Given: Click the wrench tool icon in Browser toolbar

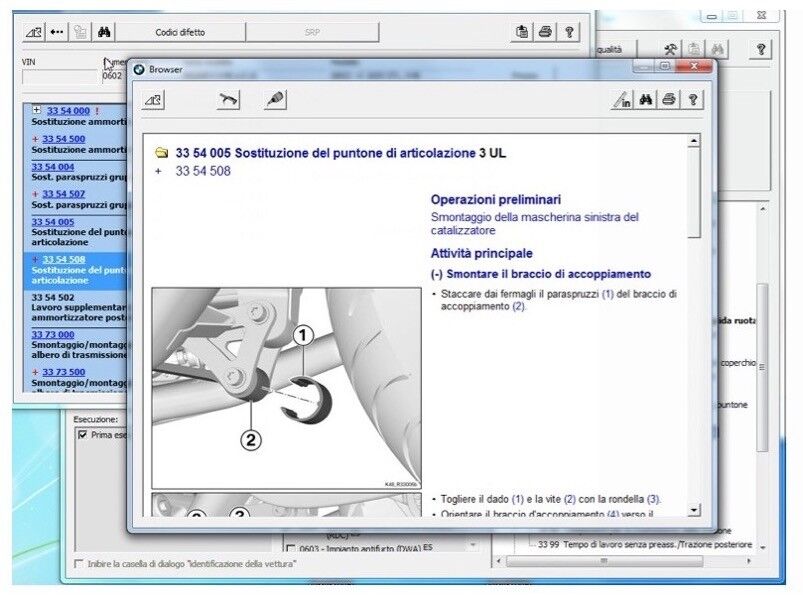Looking at the screenshot, I should (229, 100).
